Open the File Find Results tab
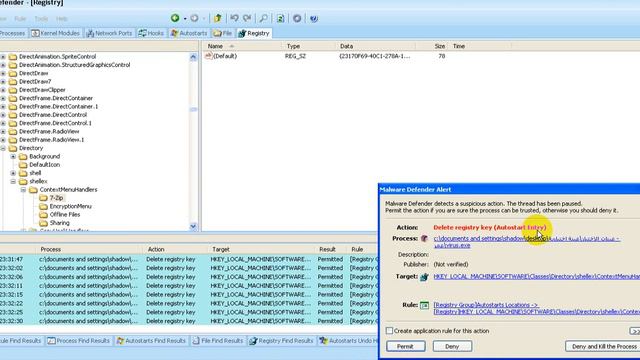640x360 pixels. (218, 340)
